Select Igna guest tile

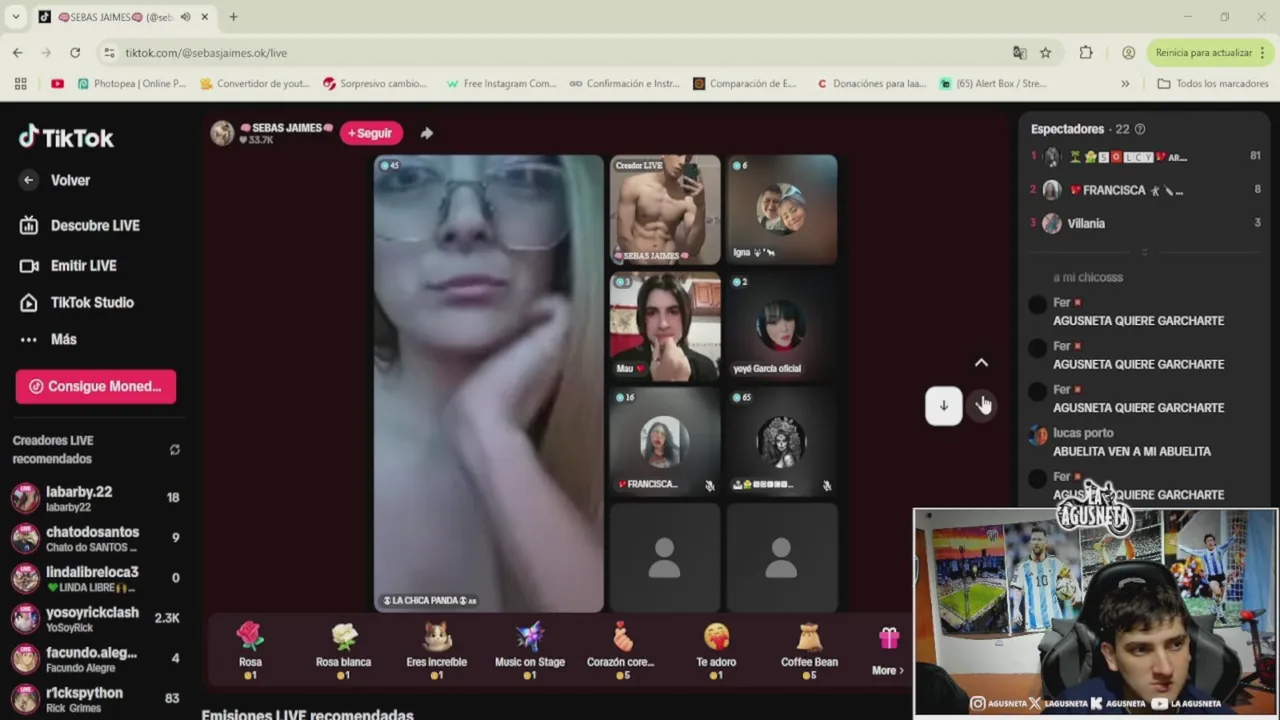[x=782, y=210]
